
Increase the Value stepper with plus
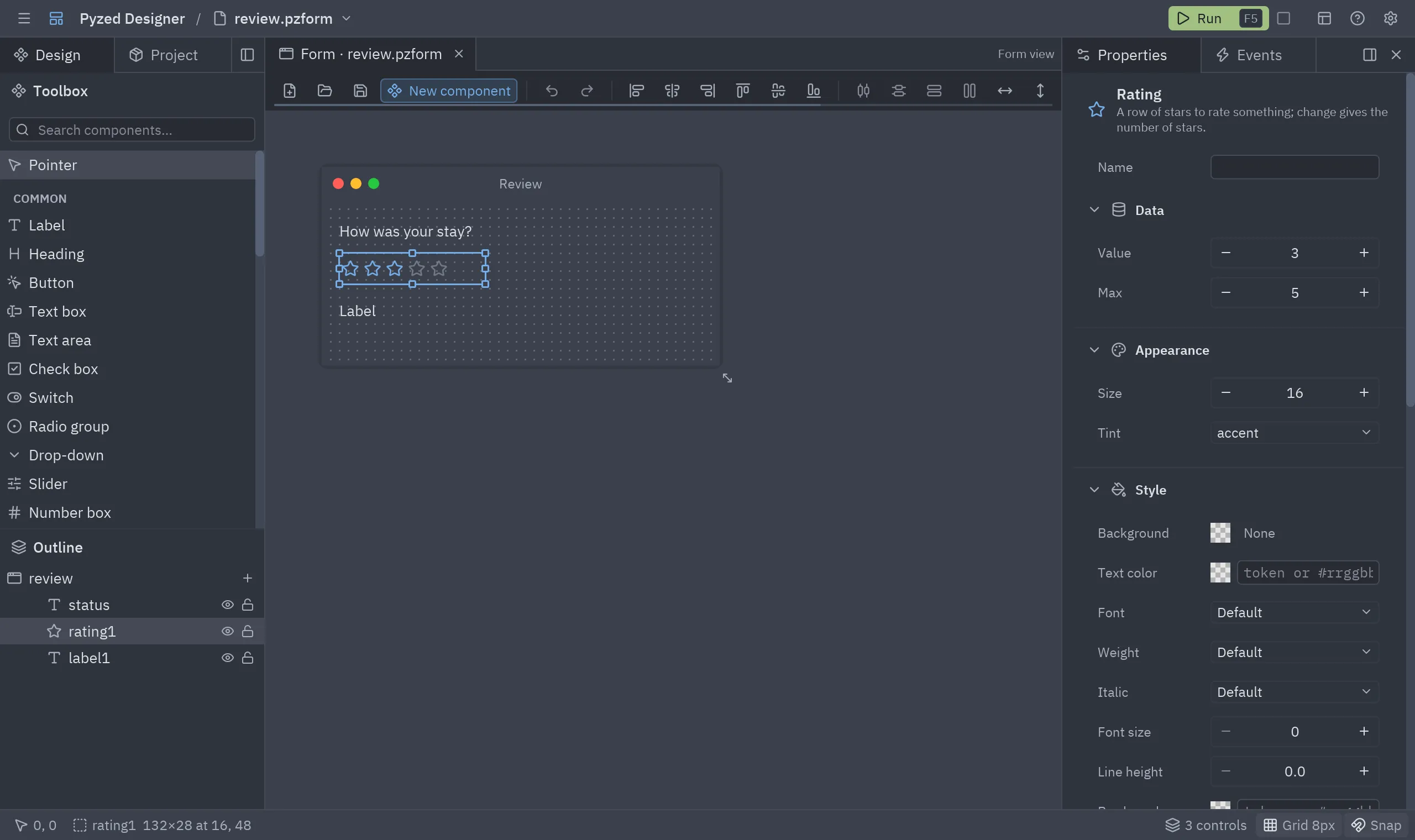click(1364, 253)
